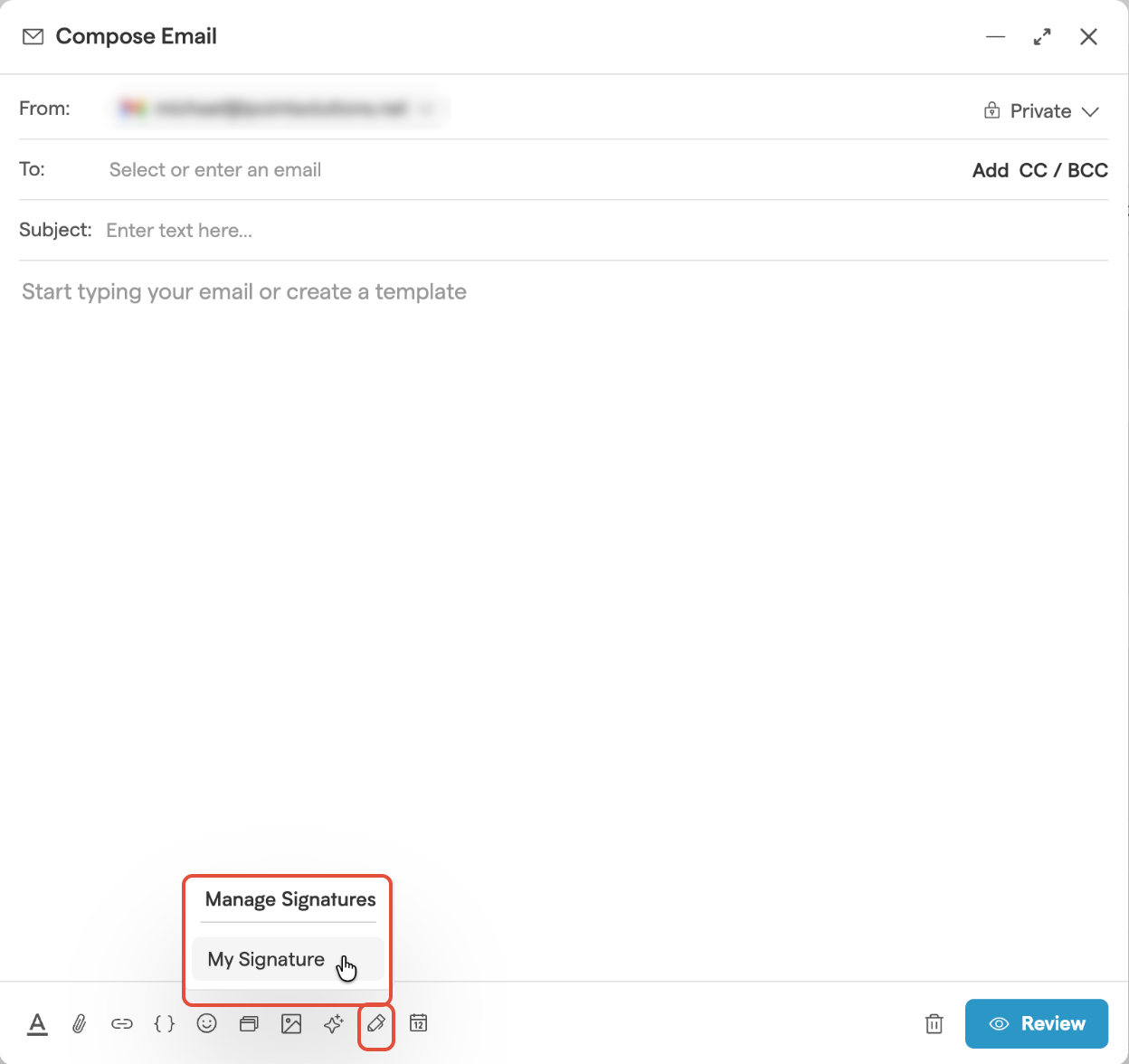Select My Signature from the menu
Image resolution: width=1129 pixels, height=1064 pixels.
[x=266, y=959]
